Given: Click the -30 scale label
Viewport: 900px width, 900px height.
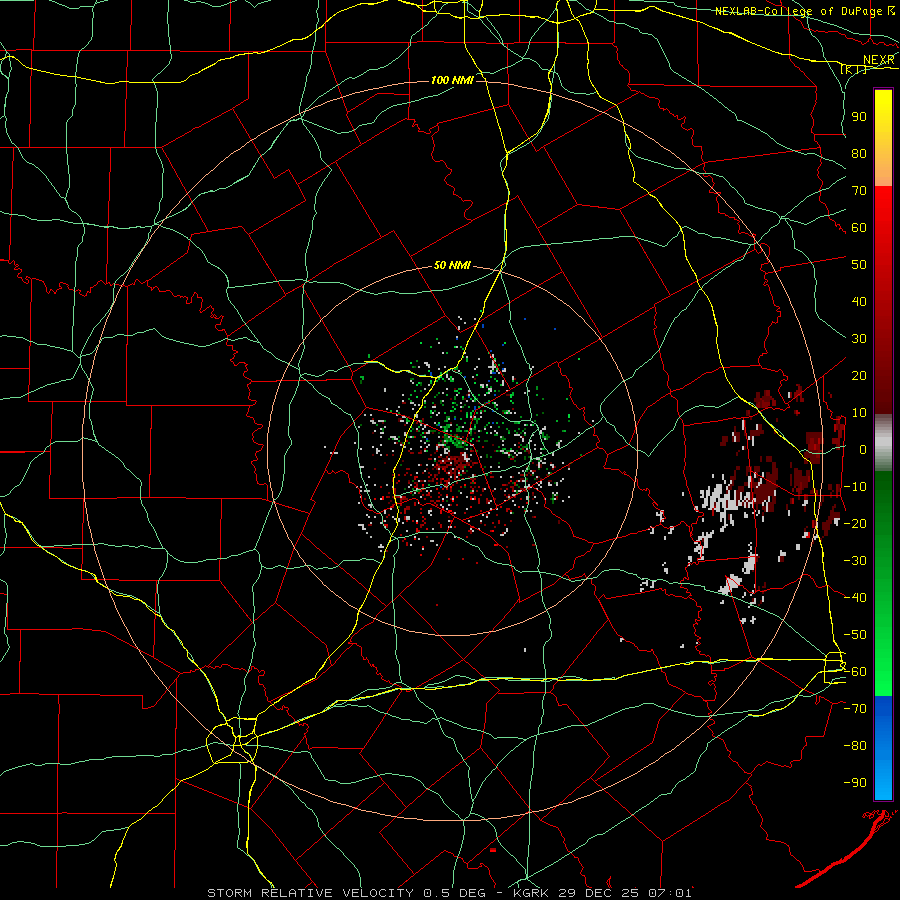Looking at the screenshot, I should [855, 561].
